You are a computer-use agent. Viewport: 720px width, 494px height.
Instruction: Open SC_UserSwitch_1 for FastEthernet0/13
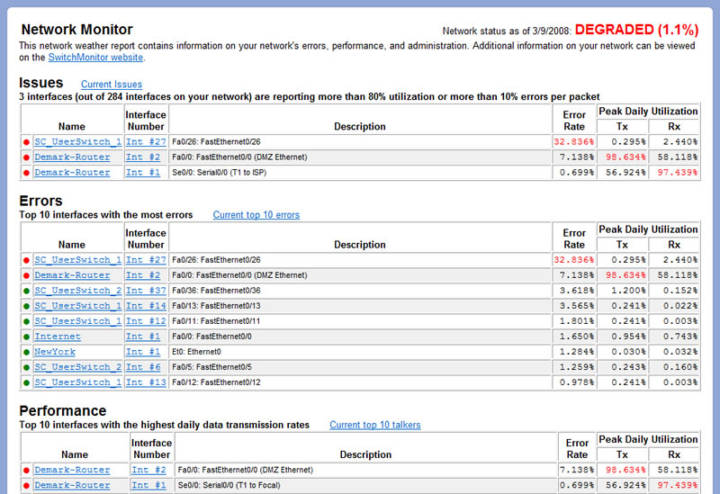[78, 306]
